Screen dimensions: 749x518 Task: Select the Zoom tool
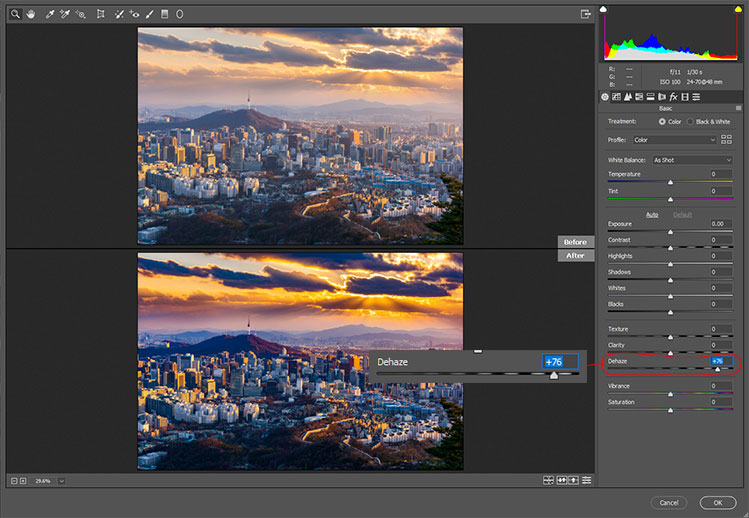pyautogui.click(x=15, y=14)
